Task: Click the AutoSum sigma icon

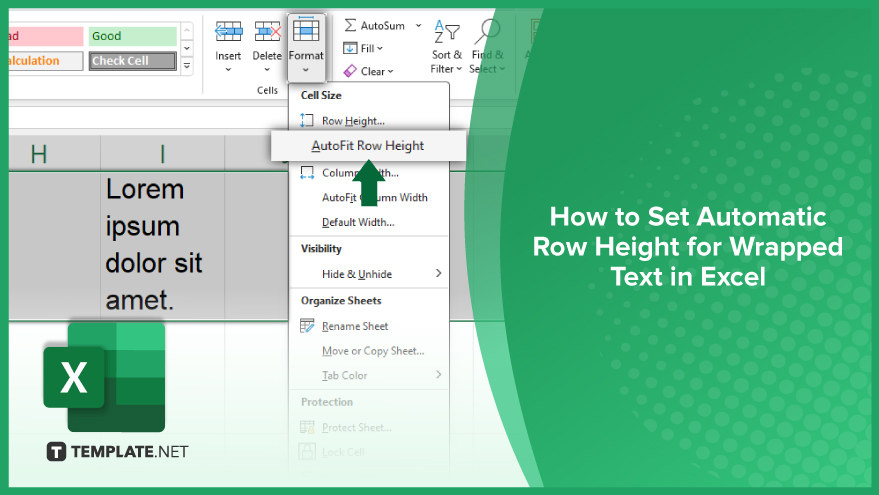Action: [x=350, y=25]
